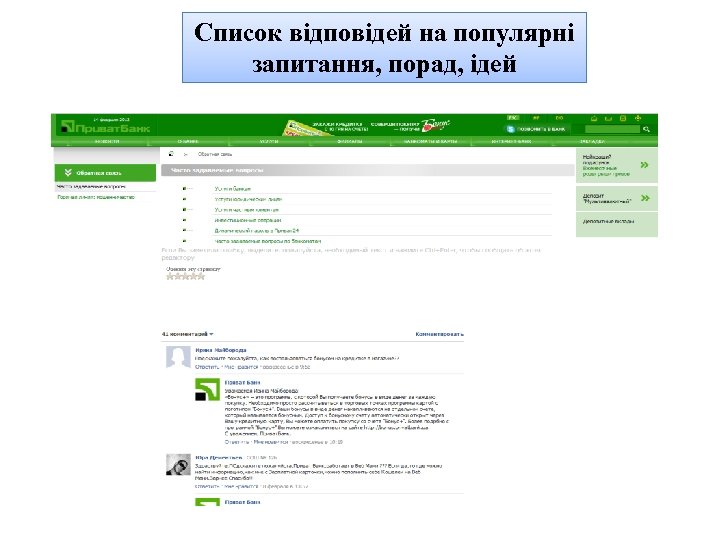The height and width of the screenshot is (540, 720).
Task: Click the green Приват Банк avatar on first reply
Action: coord(207,389)
